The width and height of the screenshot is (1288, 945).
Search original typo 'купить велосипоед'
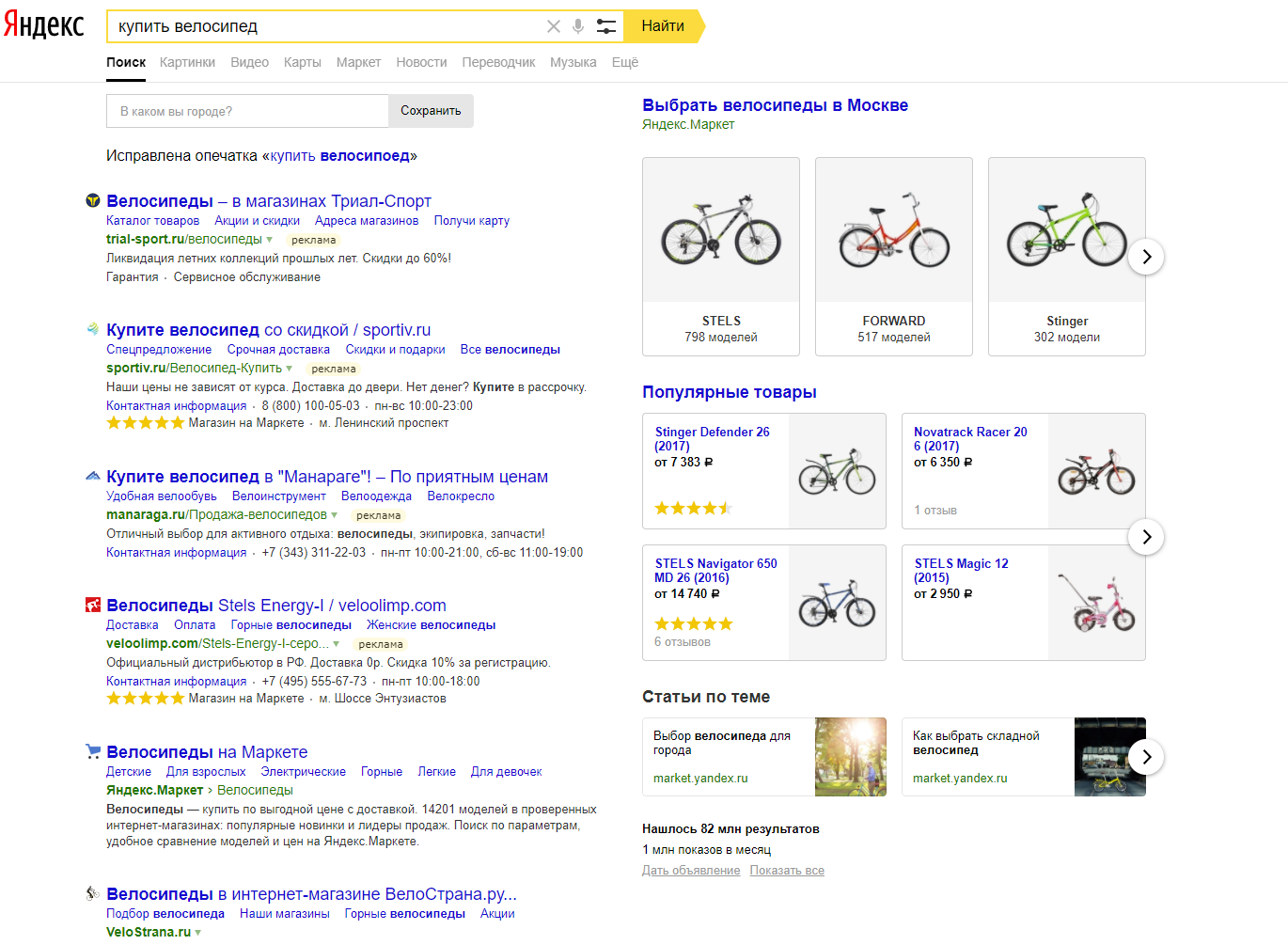[339, 156]
